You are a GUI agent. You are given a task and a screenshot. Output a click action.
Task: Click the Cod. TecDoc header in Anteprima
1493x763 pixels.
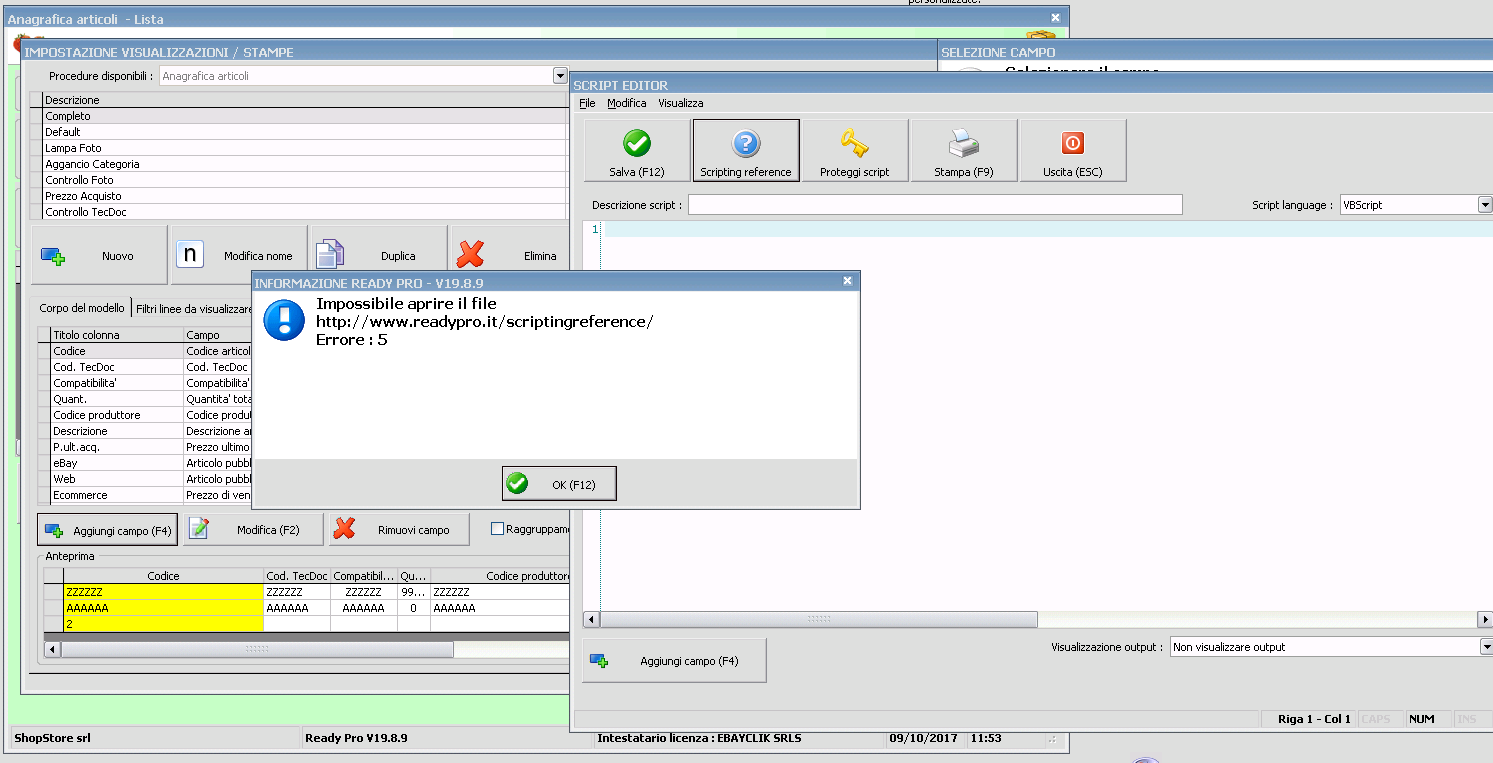[x=297, y=576]
